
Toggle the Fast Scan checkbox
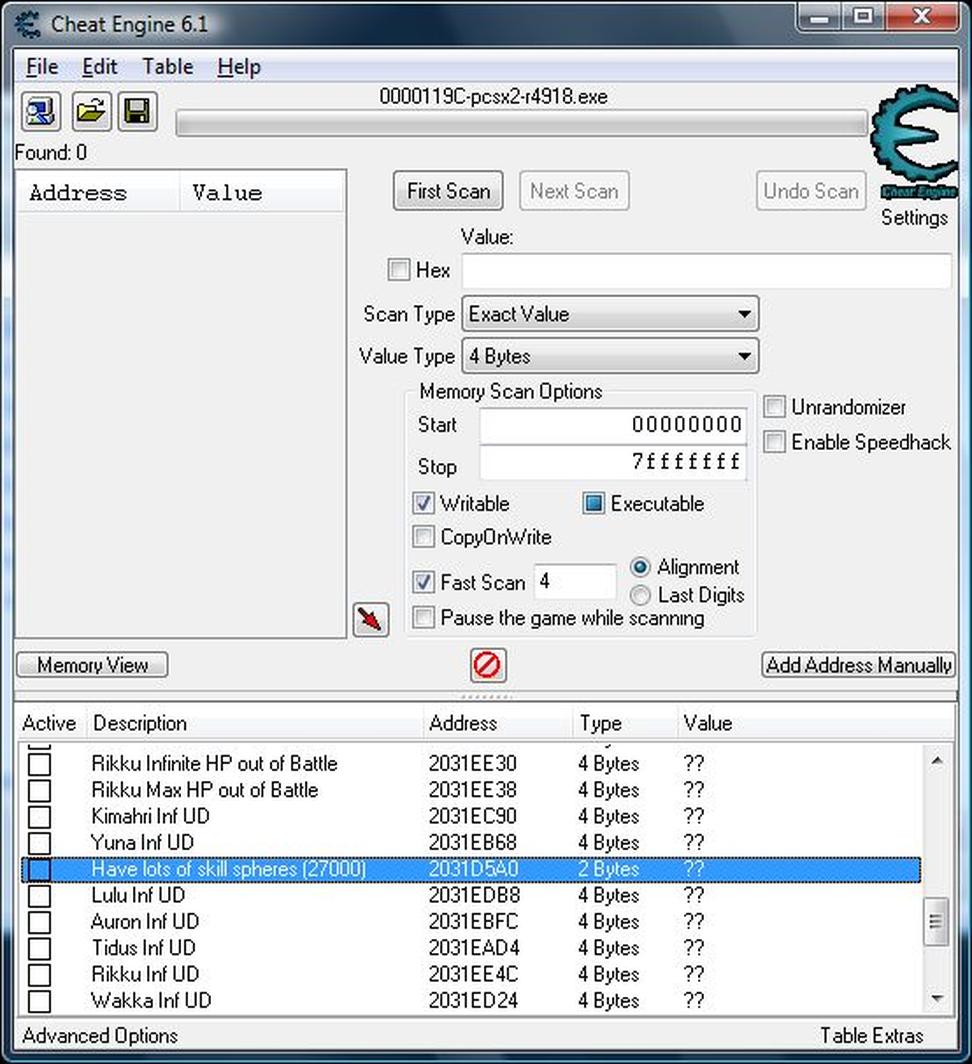(x=424, y=582)
